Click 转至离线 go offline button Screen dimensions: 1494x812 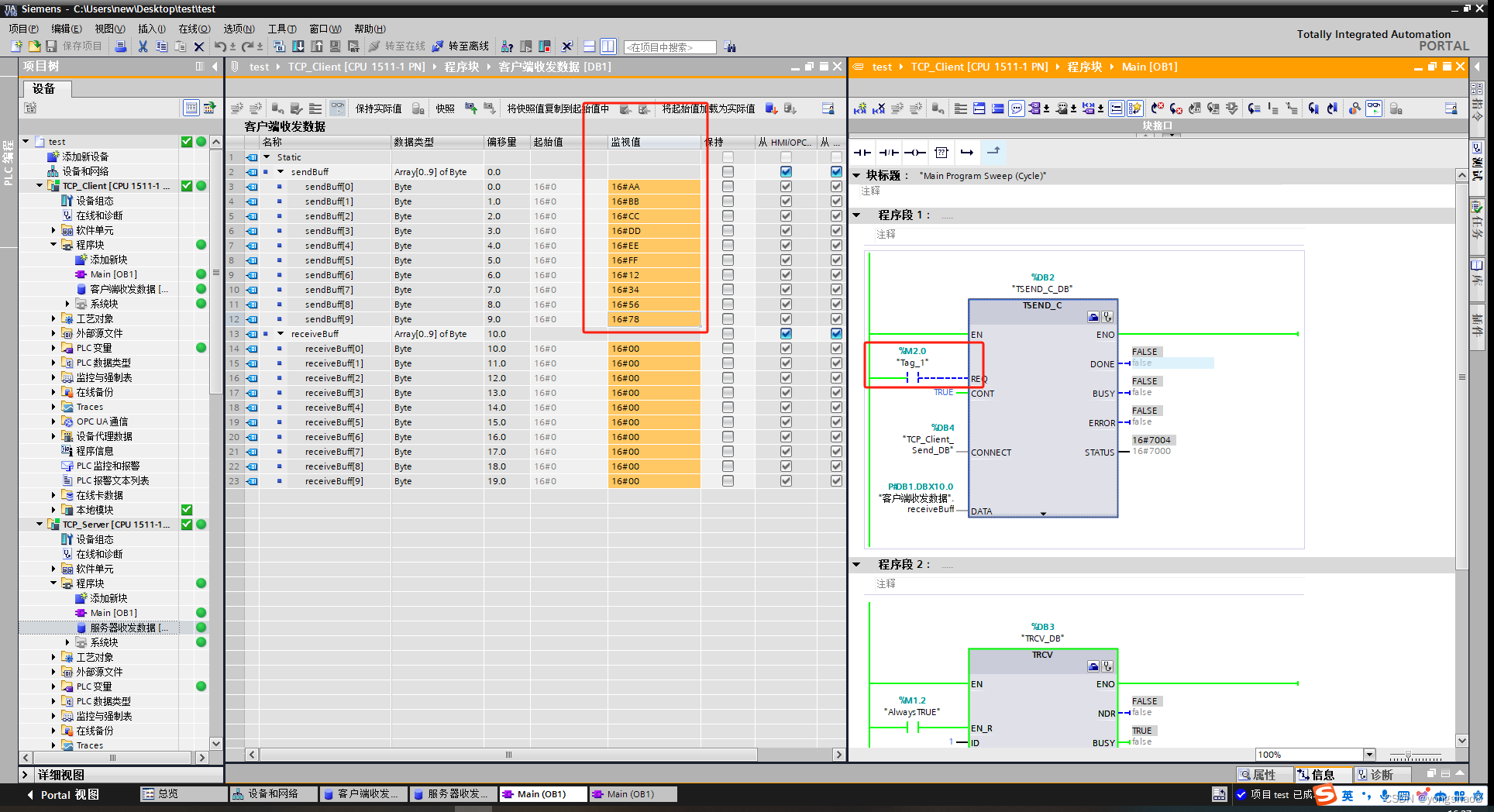pyautogui.click(x=460, y=46)
